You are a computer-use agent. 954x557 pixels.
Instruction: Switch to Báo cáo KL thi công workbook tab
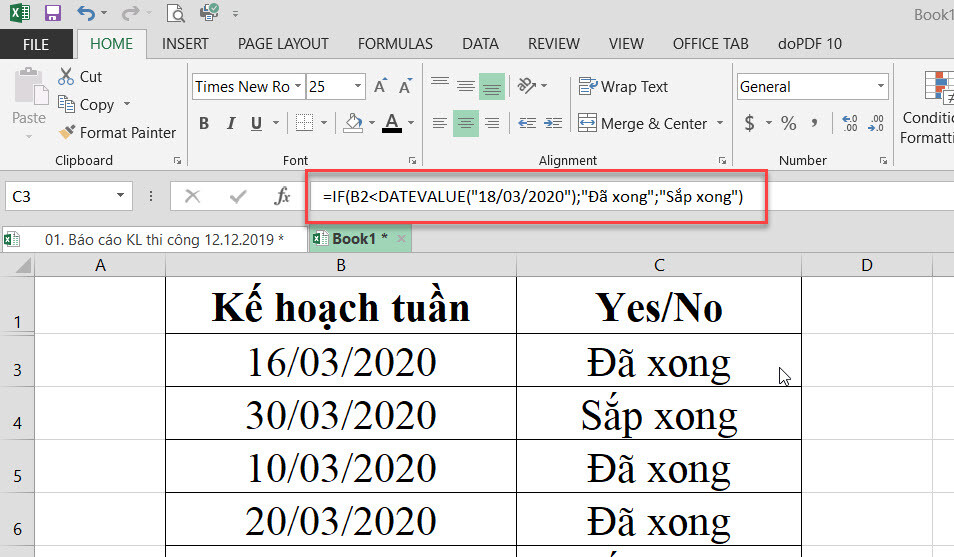point(154,239)
